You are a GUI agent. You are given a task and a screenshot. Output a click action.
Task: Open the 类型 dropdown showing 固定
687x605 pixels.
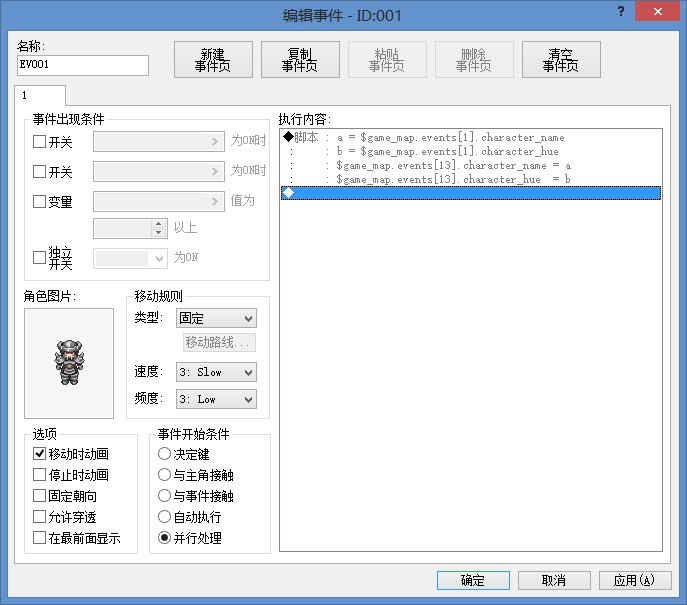pyautogui.click(x=216, y=318)
